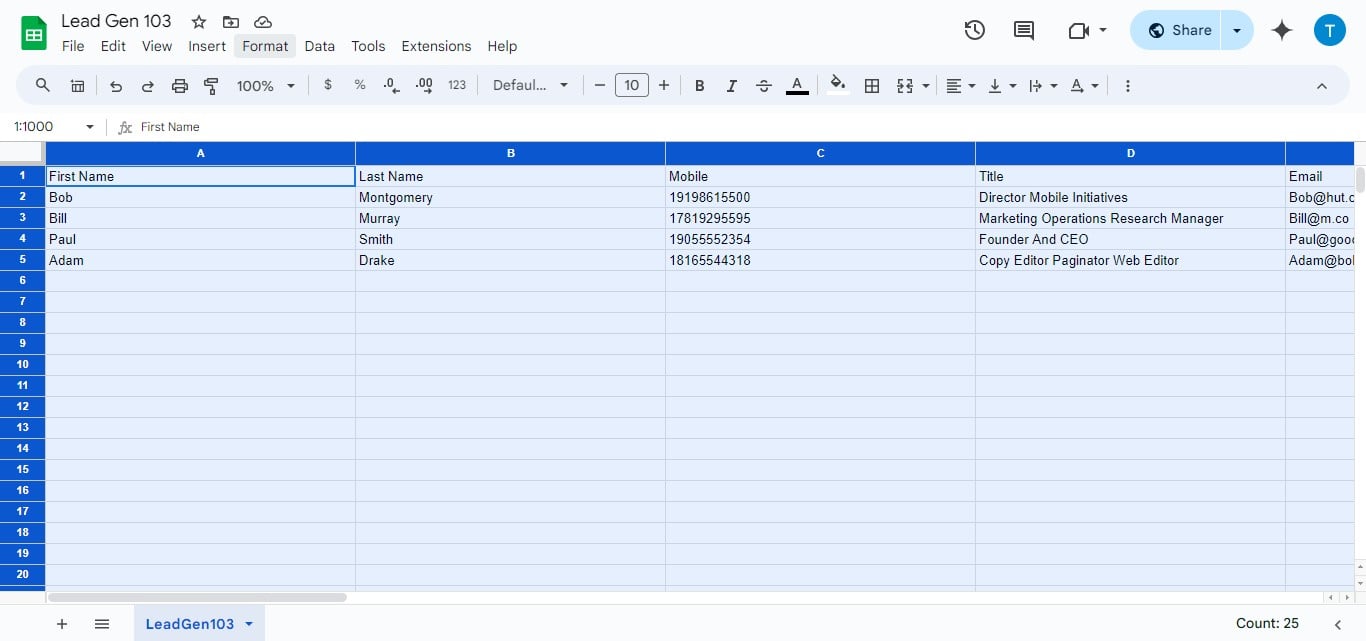Click the Share button
The width and height of the screenshot is (1366, 641).
click(1178, 30)
